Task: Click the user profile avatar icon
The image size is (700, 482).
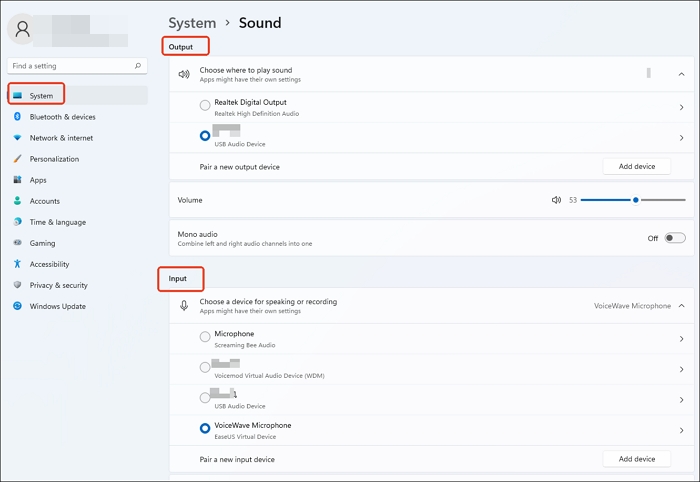Action: tap(24, 30)
